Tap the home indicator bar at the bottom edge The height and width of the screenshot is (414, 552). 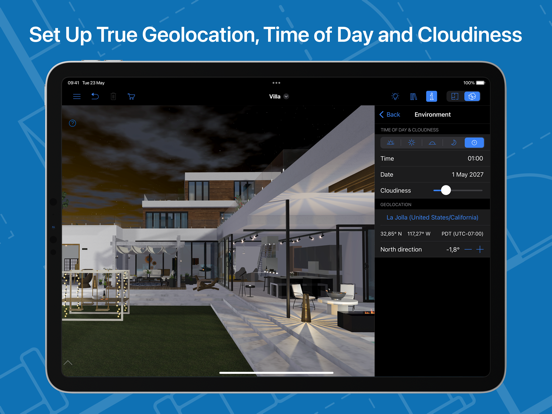coord(276,372)
